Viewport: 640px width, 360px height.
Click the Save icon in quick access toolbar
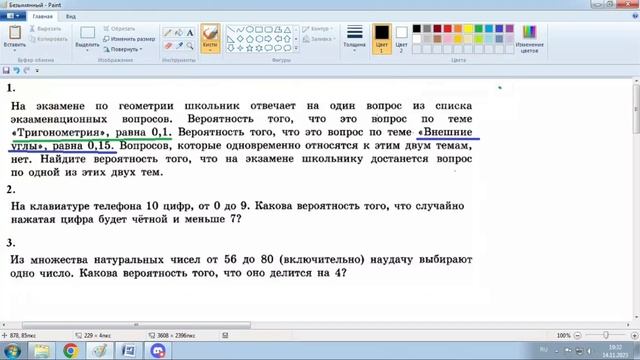coord(6,70)
